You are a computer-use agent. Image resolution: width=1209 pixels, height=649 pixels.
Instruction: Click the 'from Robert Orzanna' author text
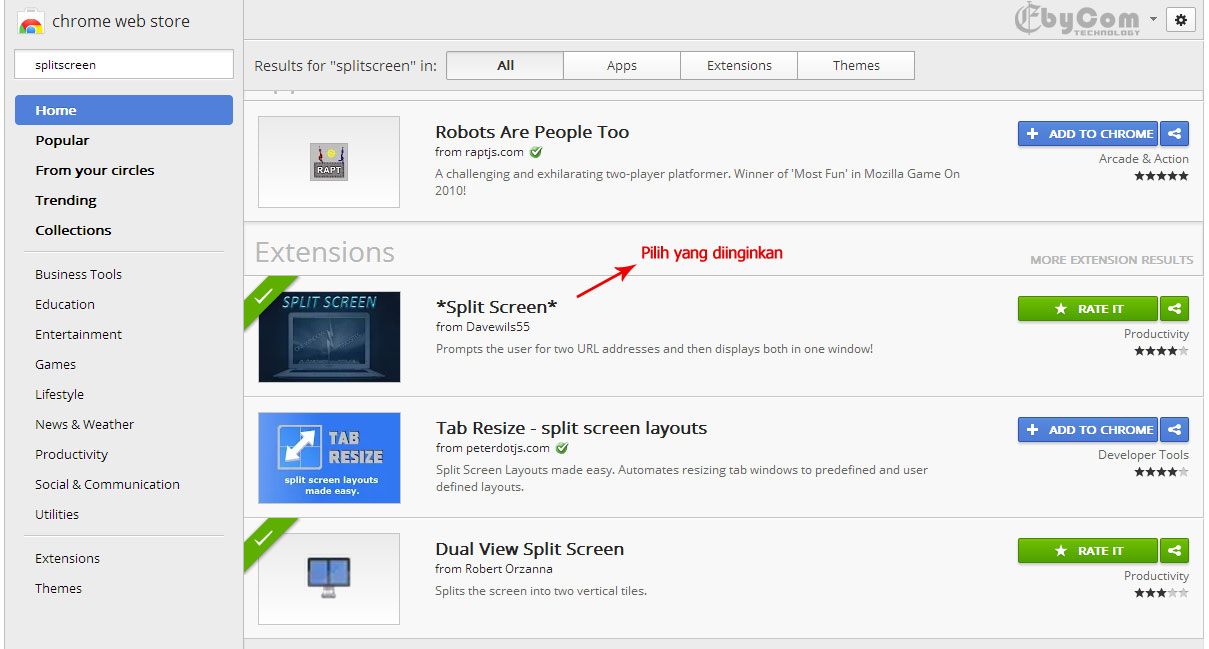coord(494,569)
